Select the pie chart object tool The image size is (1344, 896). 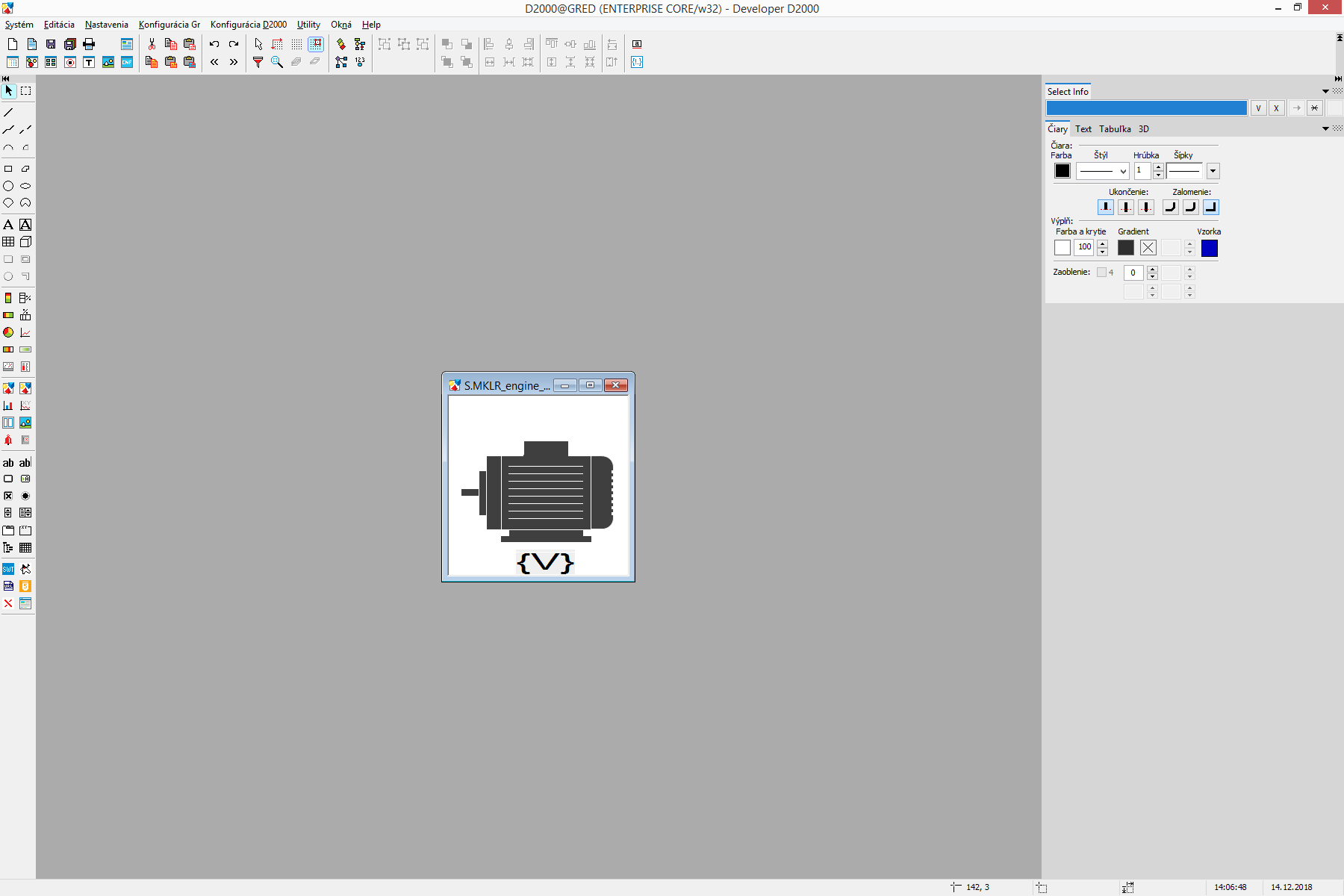point(8,332)
